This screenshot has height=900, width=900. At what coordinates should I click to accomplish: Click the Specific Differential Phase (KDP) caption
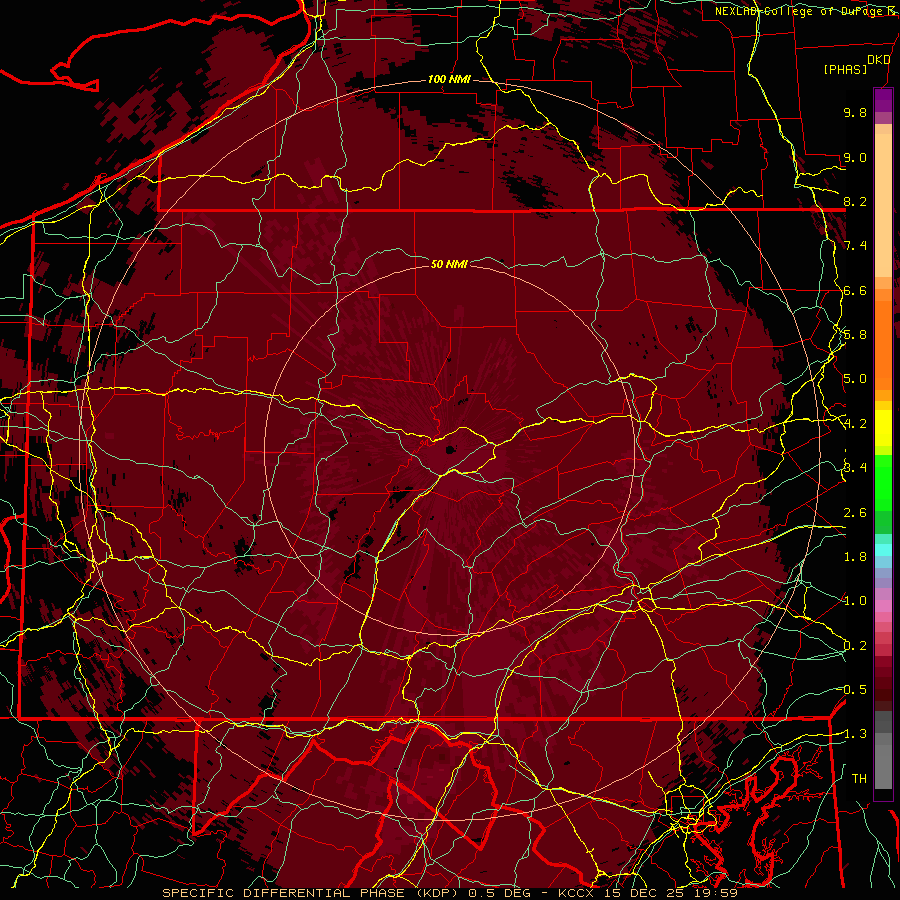(x=313, y=893)
